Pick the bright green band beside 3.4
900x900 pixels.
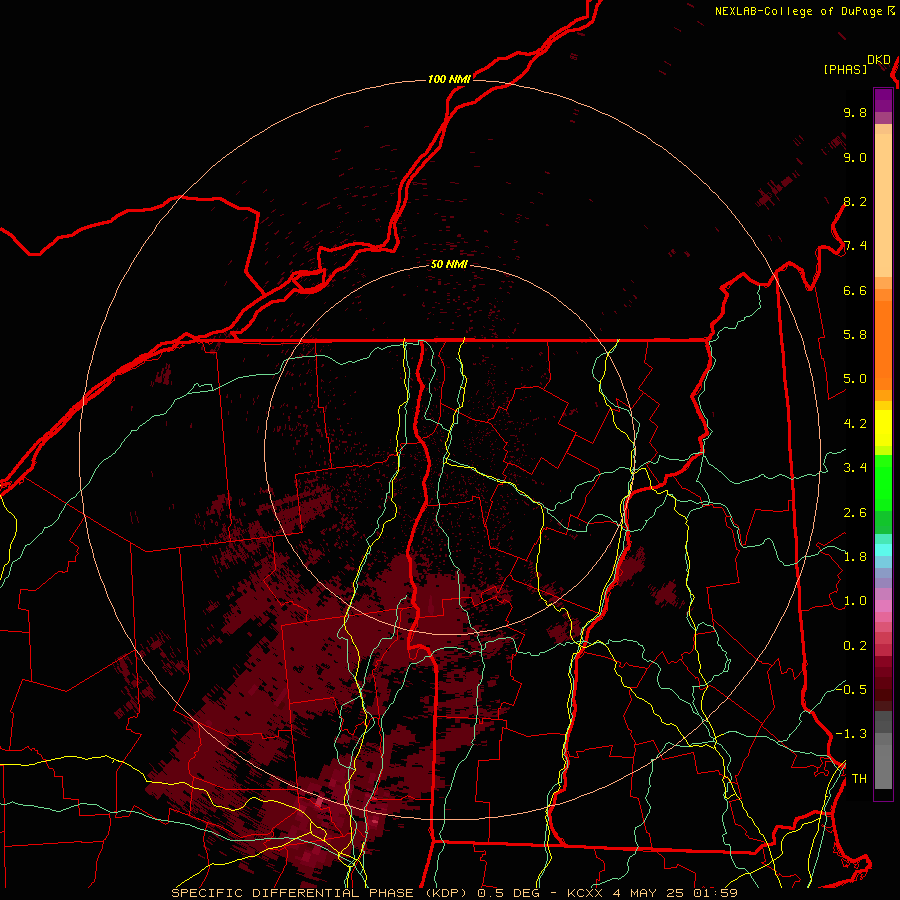[883, 483]
